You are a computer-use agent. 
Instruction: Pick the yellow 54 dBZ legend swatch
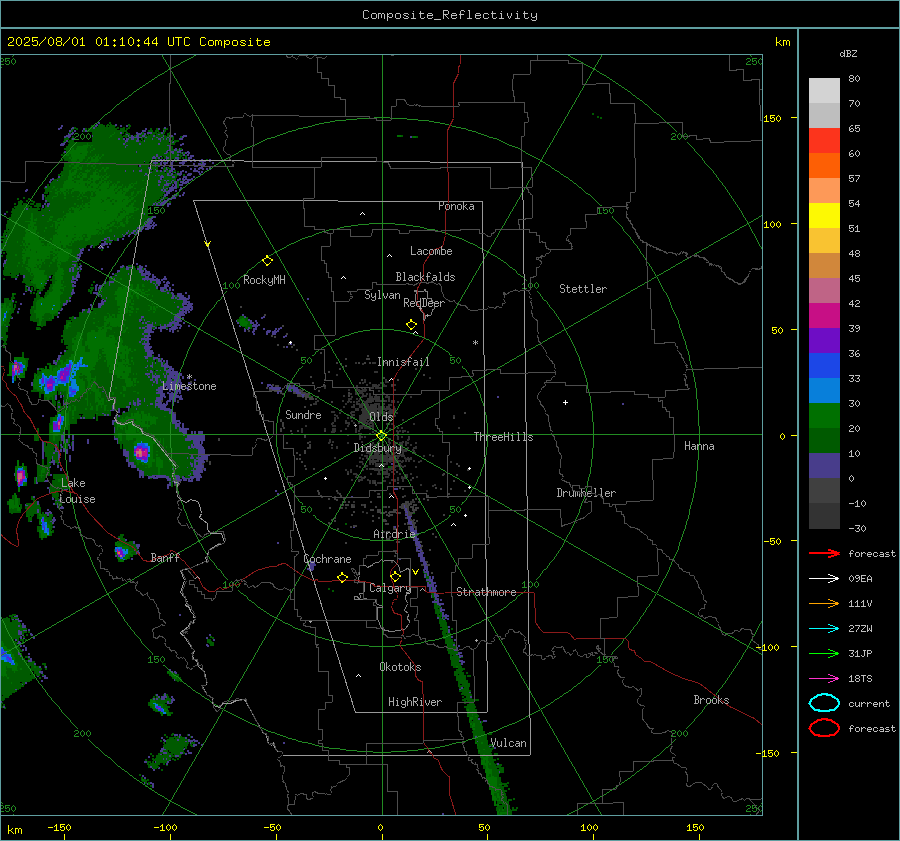(x=824, y=216)
